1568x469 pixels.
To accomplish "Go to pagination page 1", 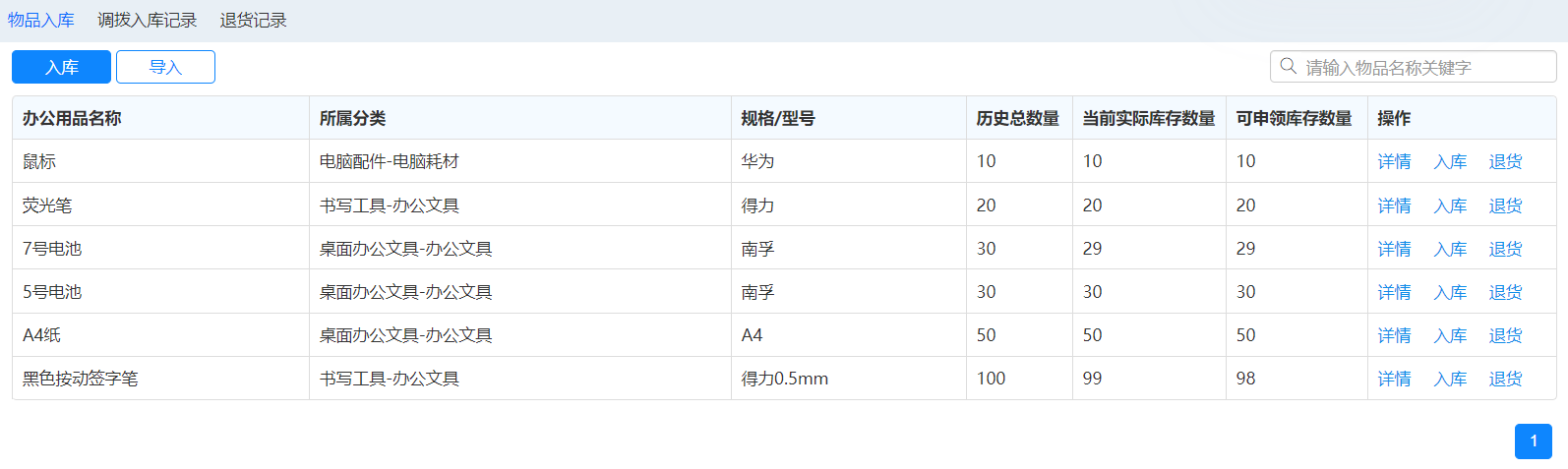I will pyautogui.click(x=1533, y=441).
